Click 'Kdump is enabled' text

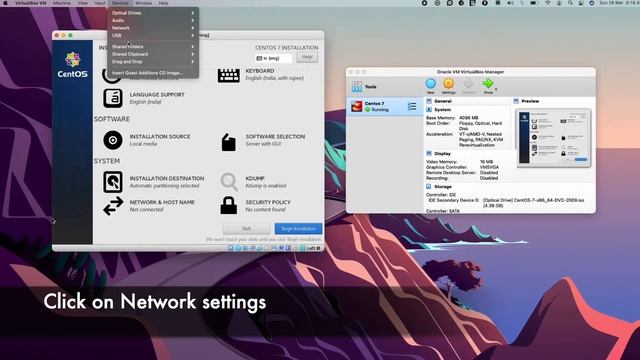(x=266, y=186)
